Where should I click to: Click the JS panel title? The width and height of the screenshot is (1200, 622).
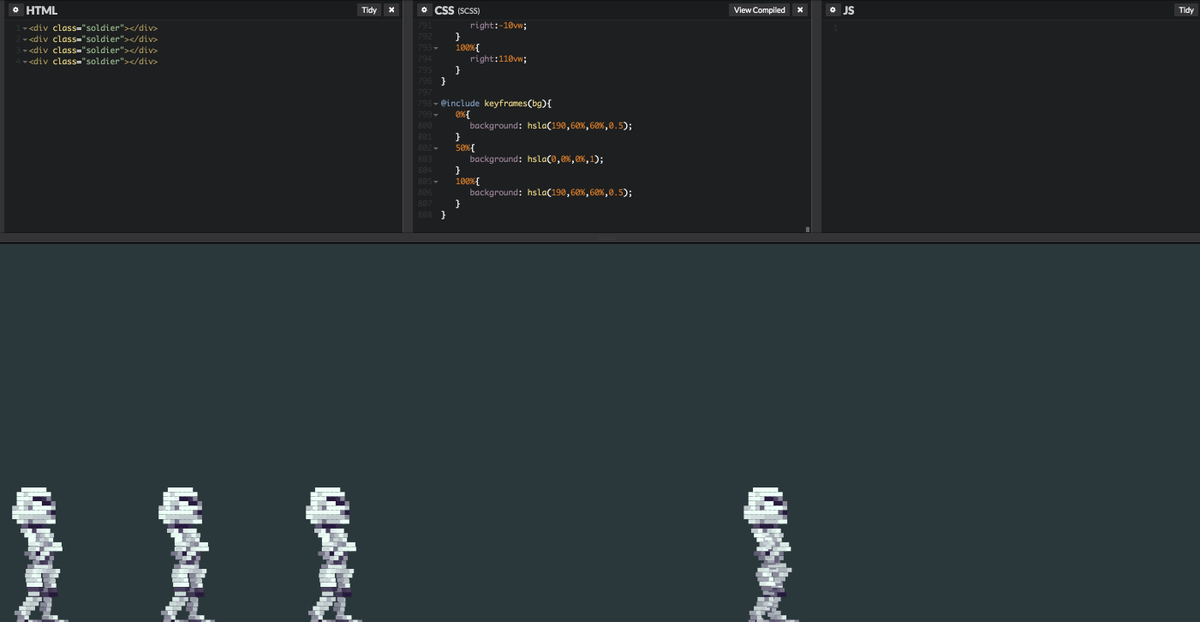coord(849,10)
